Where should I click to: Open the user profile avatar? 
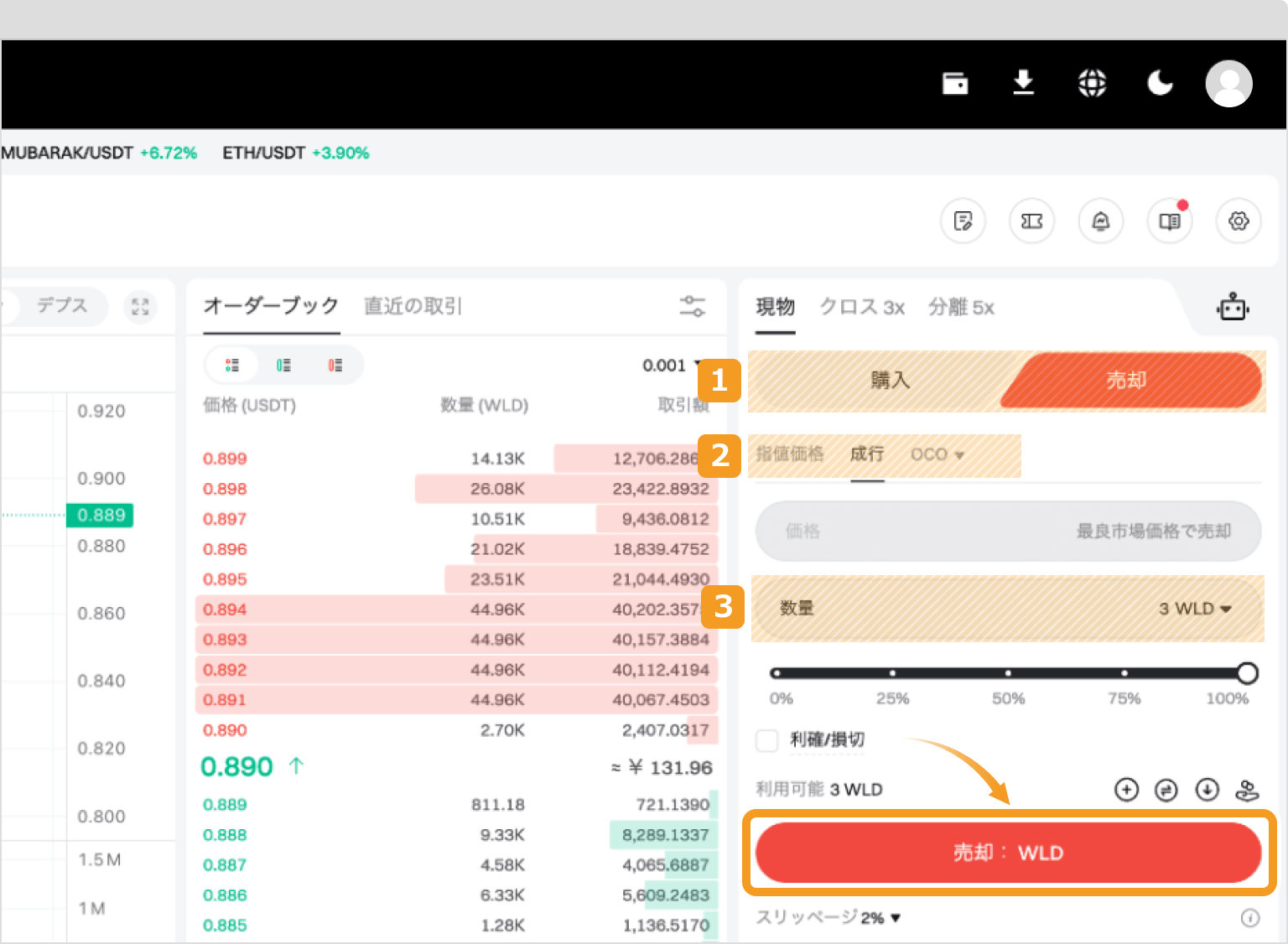1228,83
